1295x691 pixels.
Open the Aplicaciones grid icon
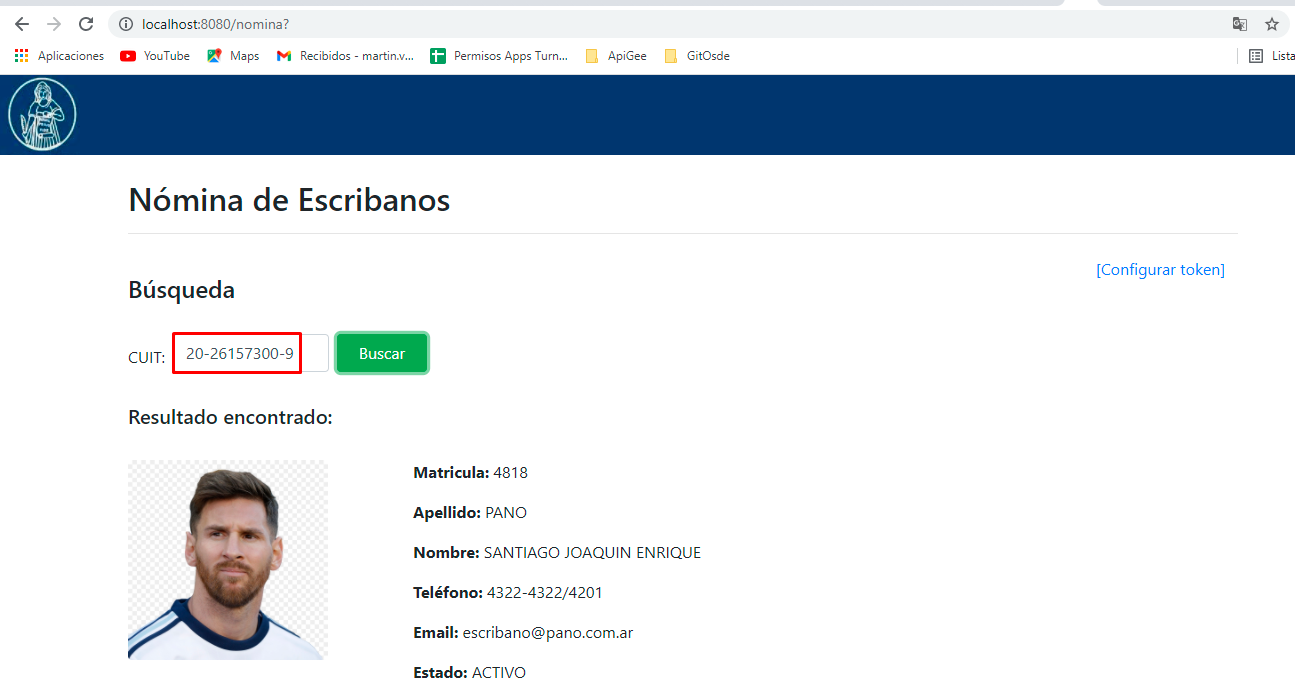pos(20,55)
